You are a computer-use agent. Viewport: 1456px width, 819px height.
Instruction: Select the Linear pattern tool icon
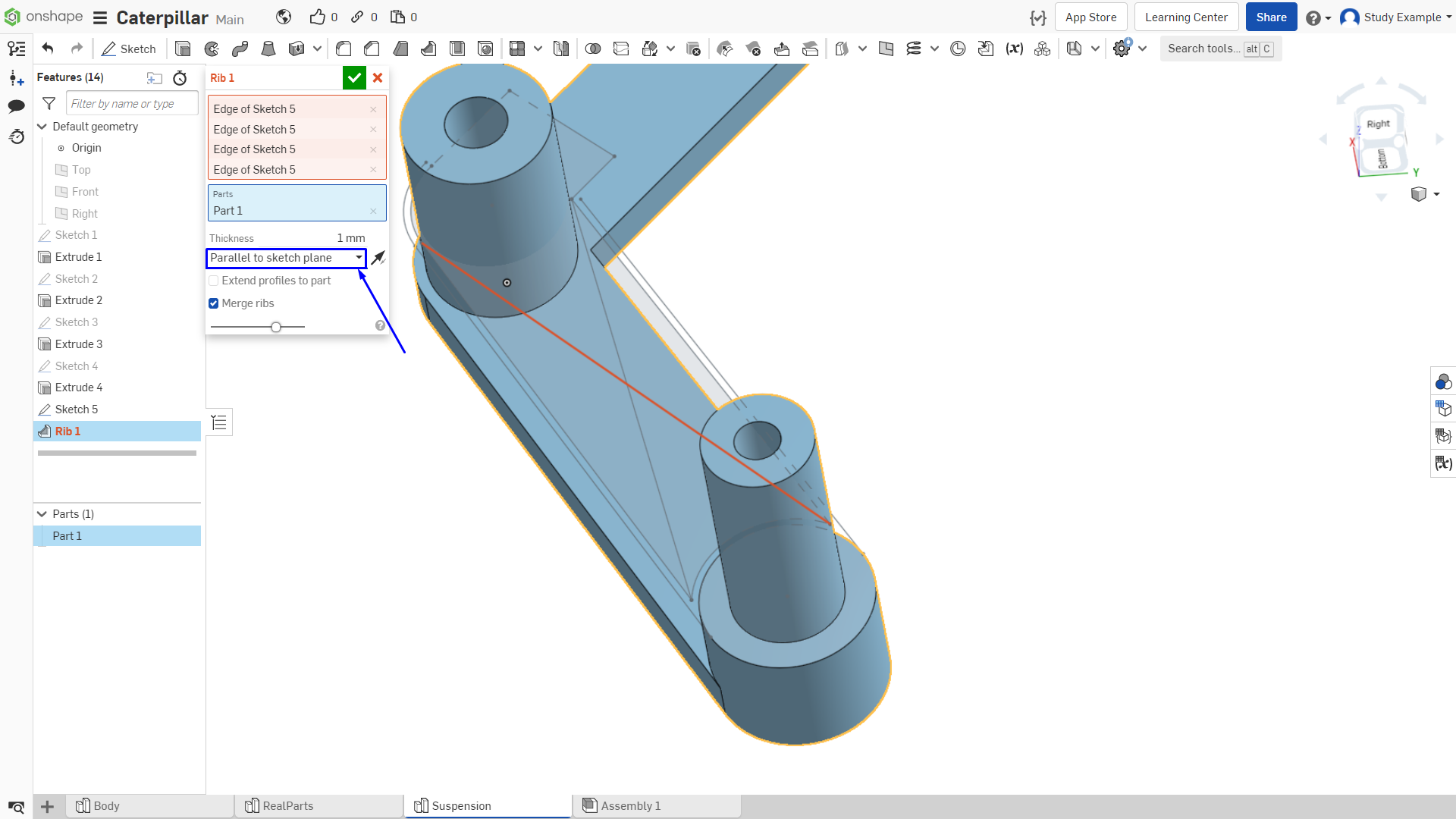(517, 49)
